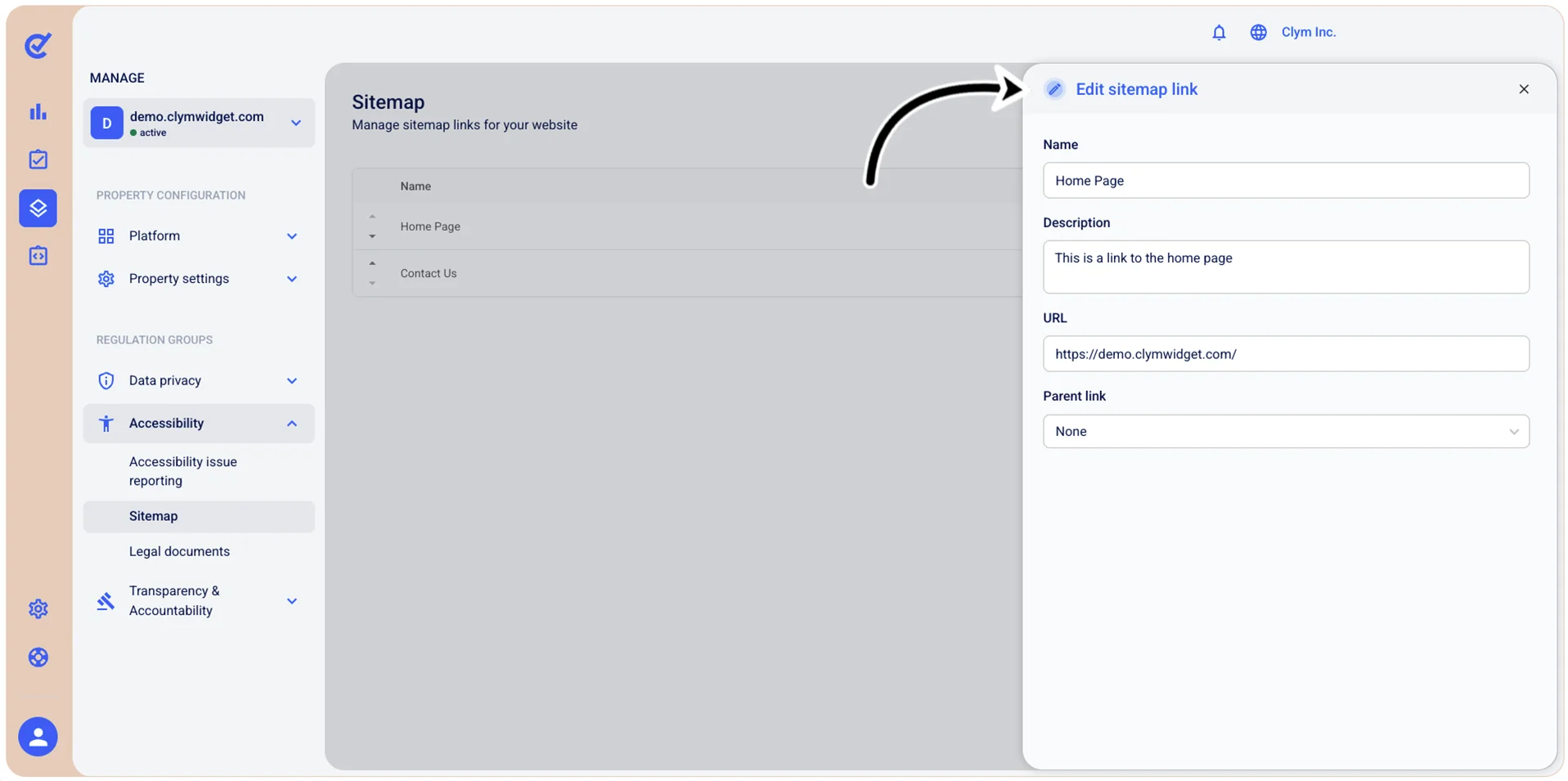Click the globe language icon
Screen dimensions: 1568x781
(x=1258, y=32)
